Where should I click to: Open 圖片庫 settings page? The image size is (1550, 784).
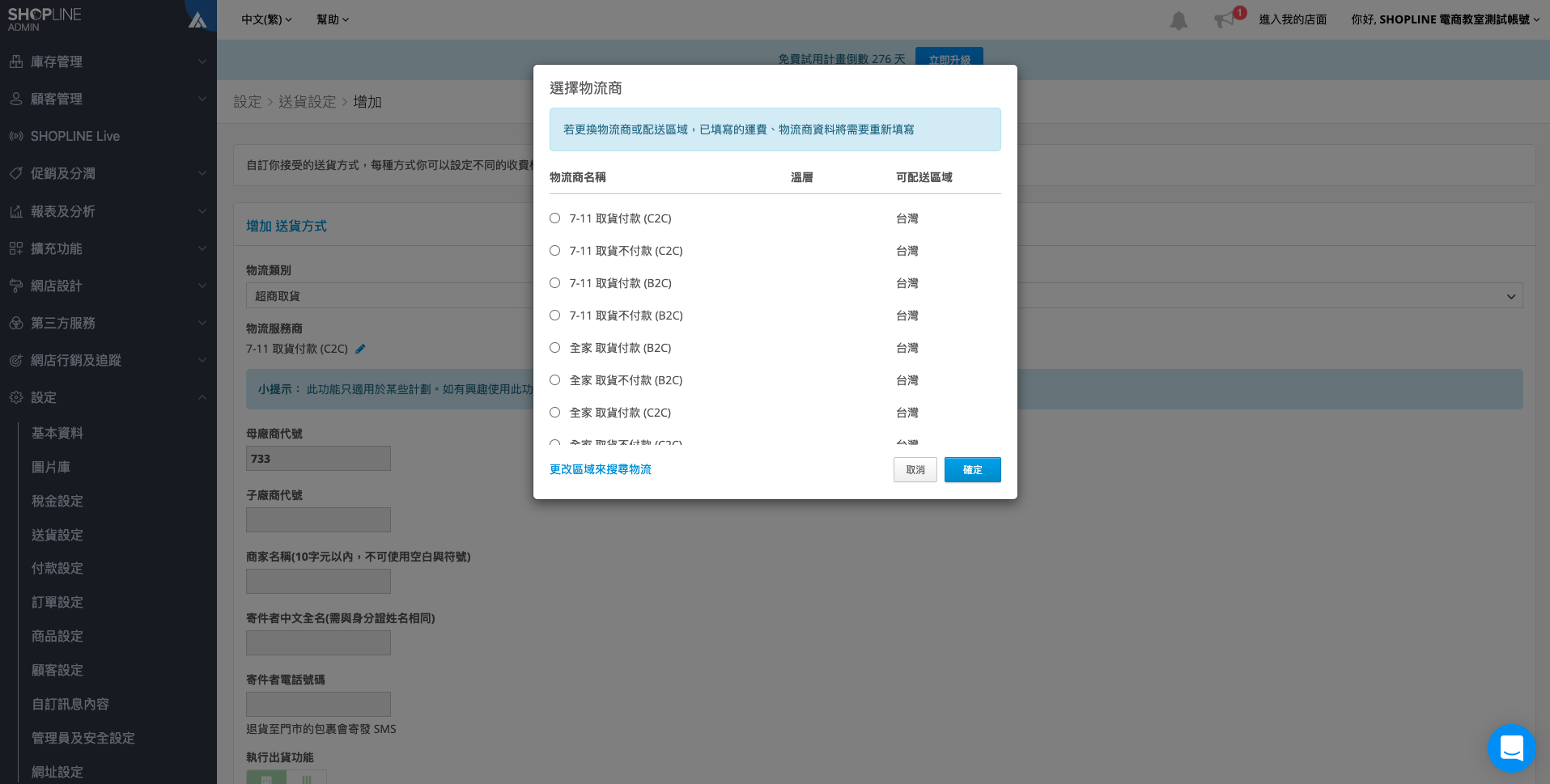click(x=51, y=467)
